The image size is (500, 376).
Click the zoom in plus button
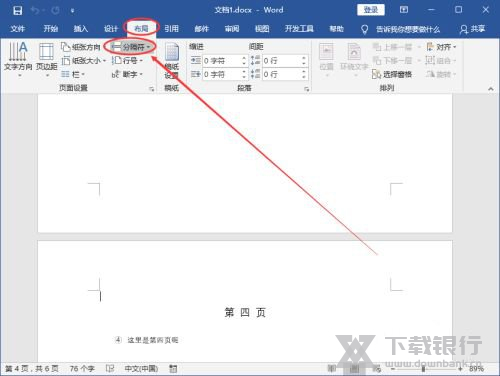click(x=460, y=369)
